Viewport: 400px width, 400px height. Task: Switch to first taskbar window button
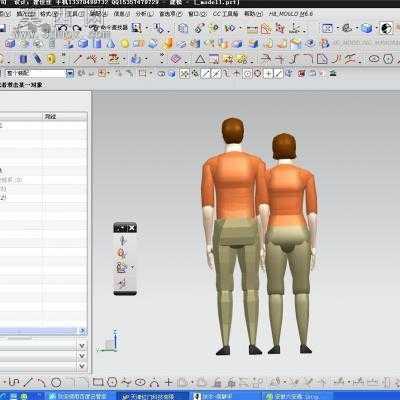click(x=80, y=396)
